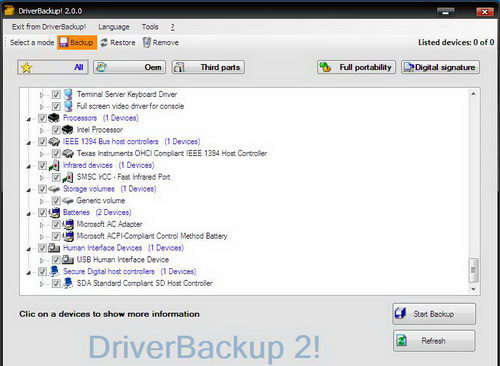Uncheck Microsoft AC Adapter checkbox
The image size is (500, 366).
pyautogui.click(x=56, y=224)
